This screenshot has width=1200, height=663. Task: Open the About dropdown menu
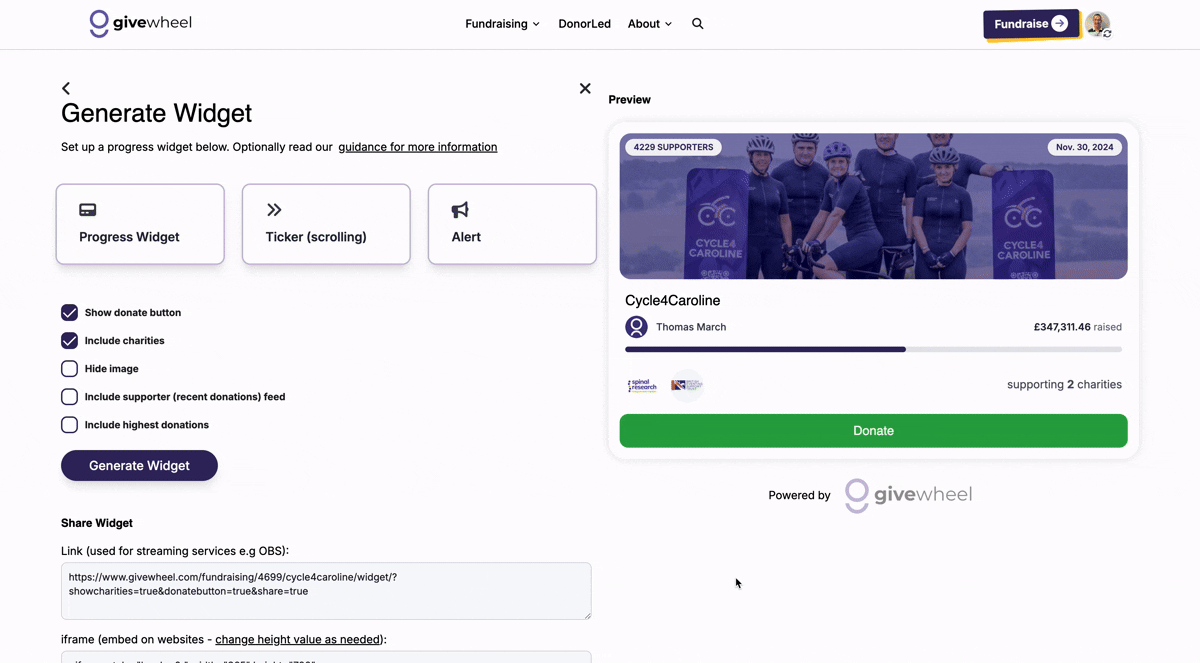pos(650,24)
